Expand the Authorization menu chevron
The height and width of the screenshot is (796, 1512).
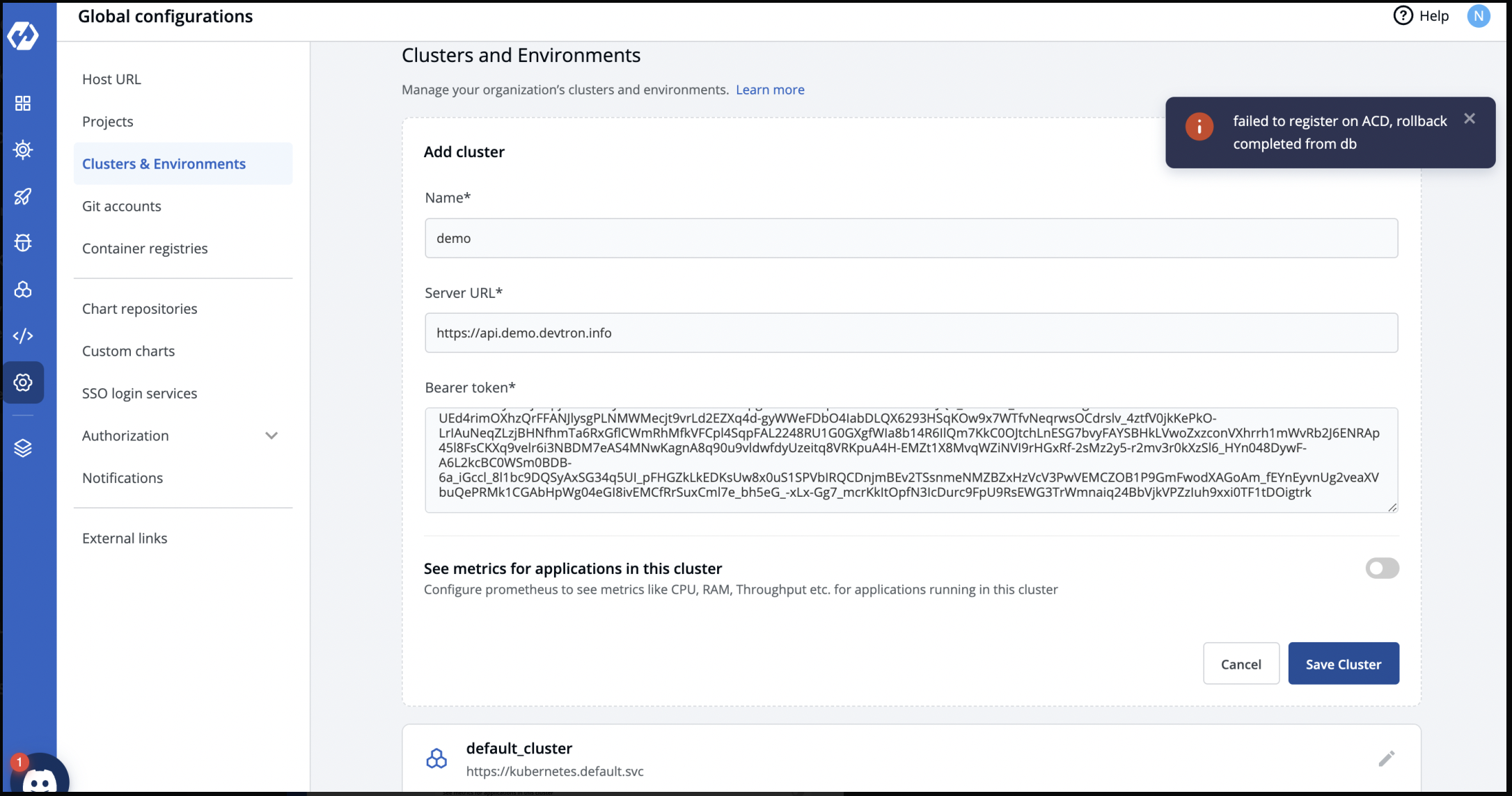pos(271,436)
